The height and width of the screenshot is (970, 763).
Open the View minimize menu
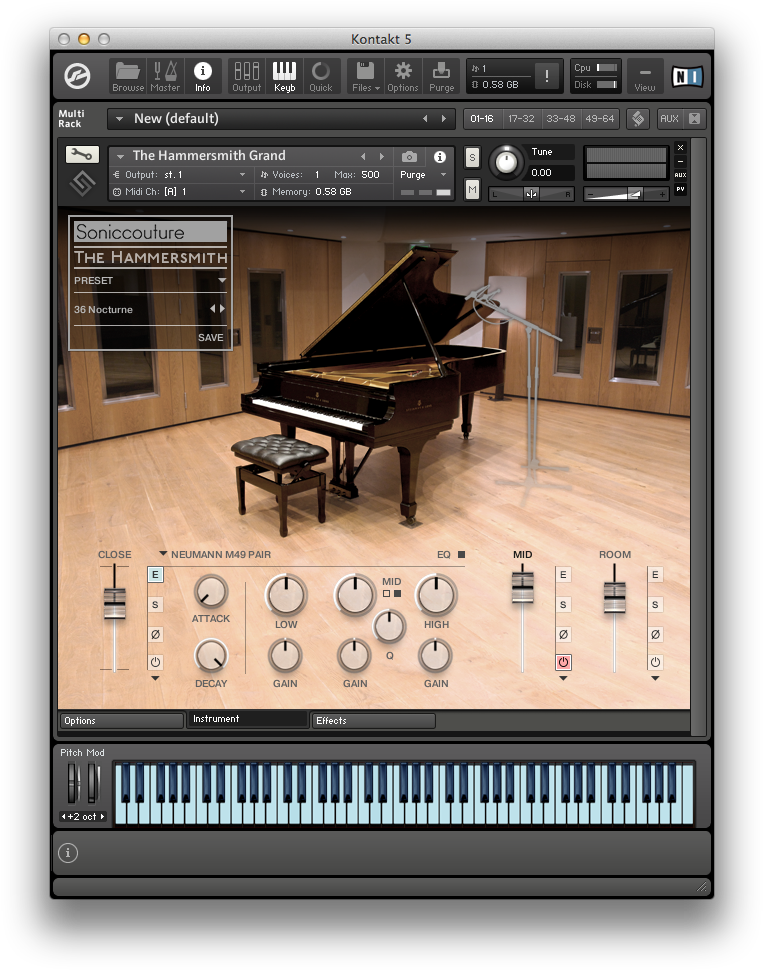645,77
